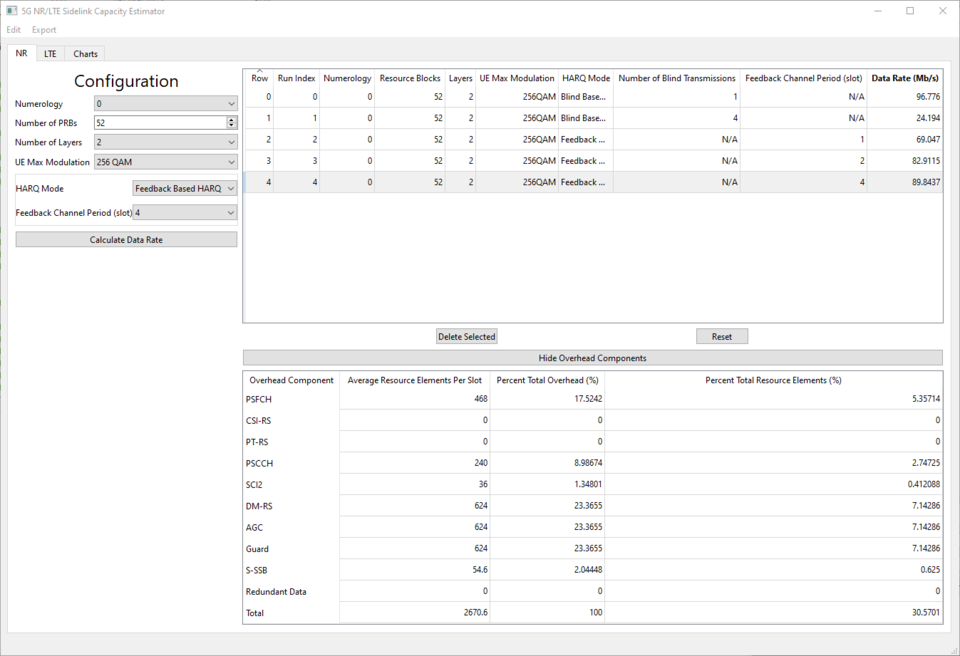
Task: Select the NR tab
Action: click(21, 53)
